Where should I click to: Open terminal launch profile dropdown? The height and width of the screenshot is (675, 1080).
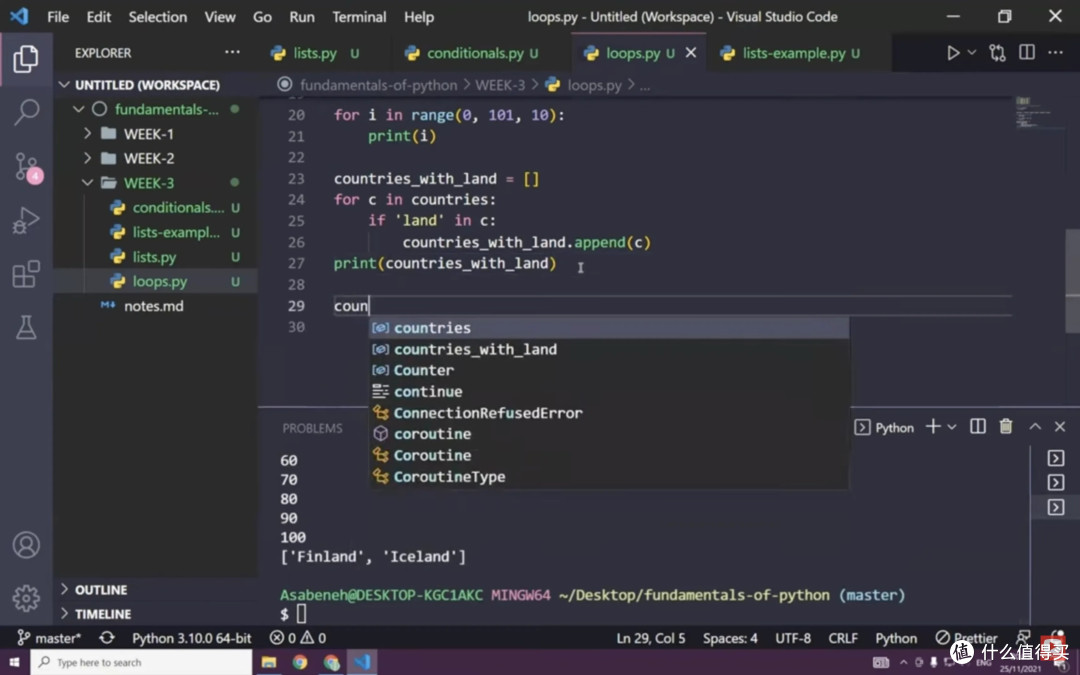click(x=952, y=428)
